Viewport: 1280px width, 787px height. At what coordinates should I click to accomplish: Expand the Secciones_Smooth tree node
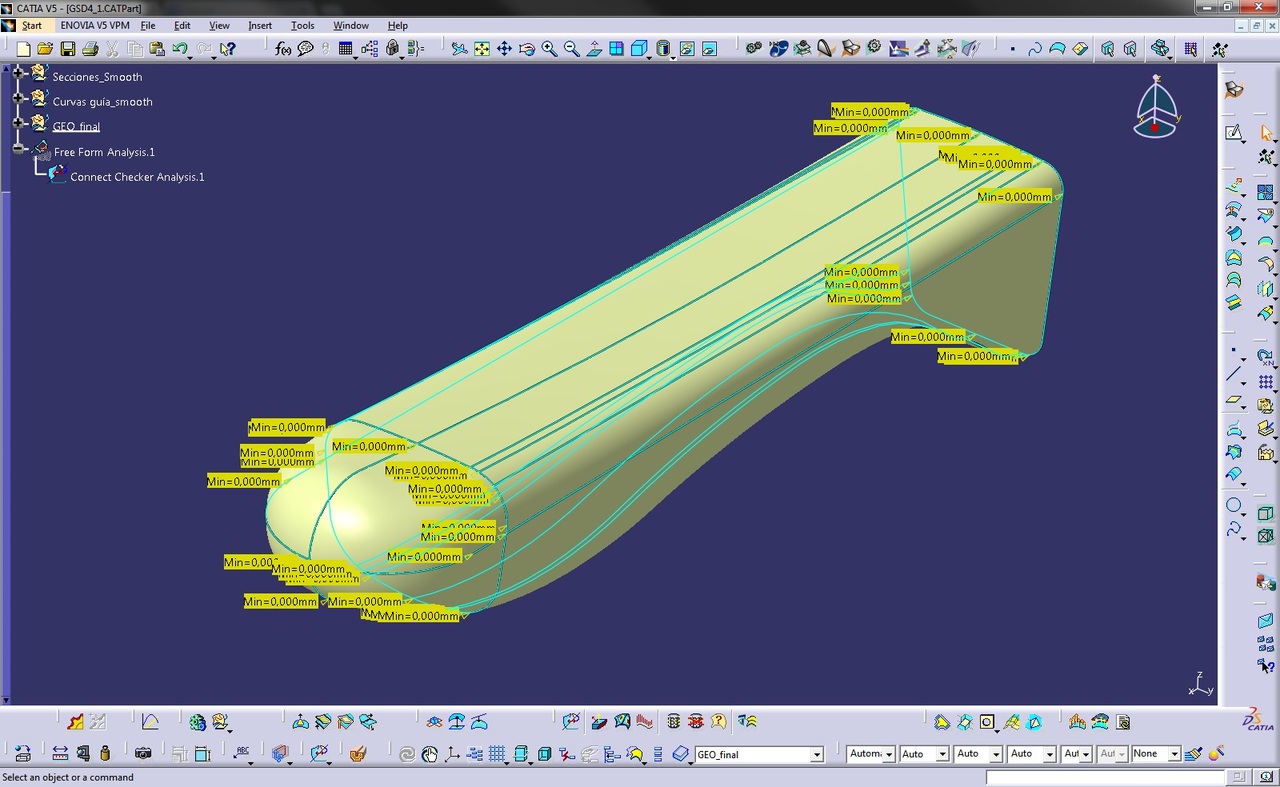point(18,72)
